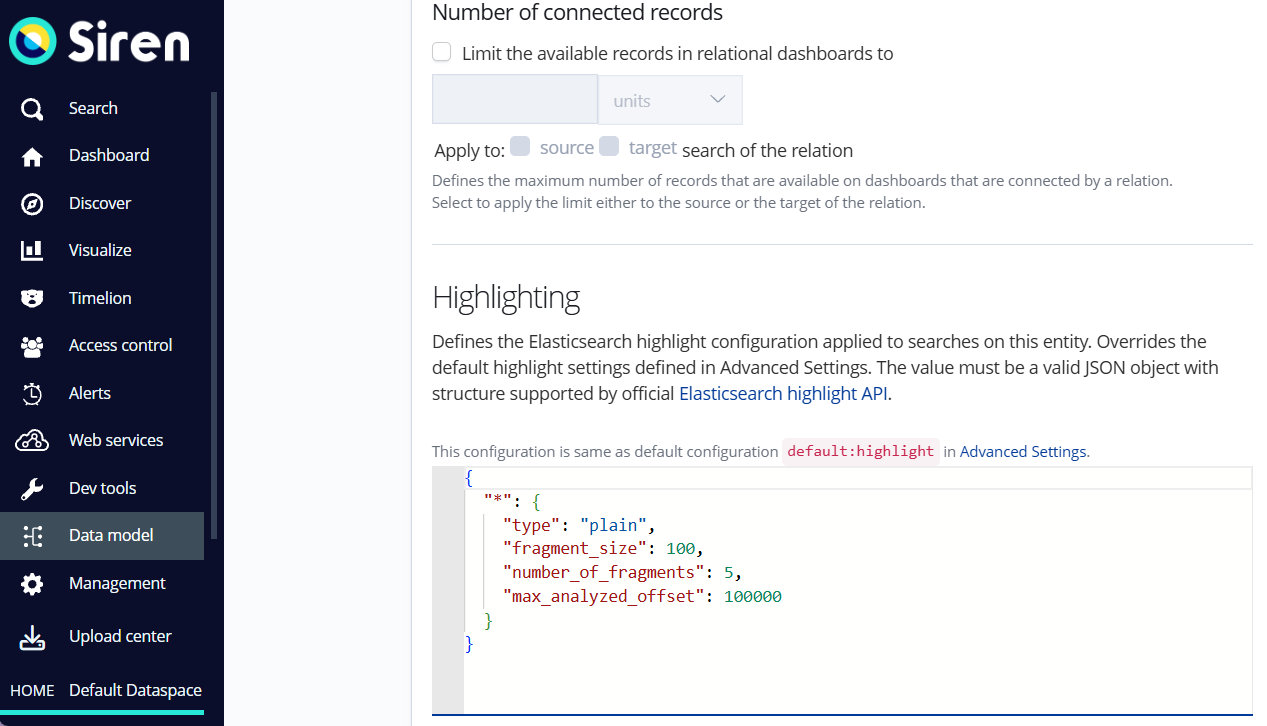Screen dimensions: 1267x726
Task: Click the "type": "plain" line
Action: point(579,524)
